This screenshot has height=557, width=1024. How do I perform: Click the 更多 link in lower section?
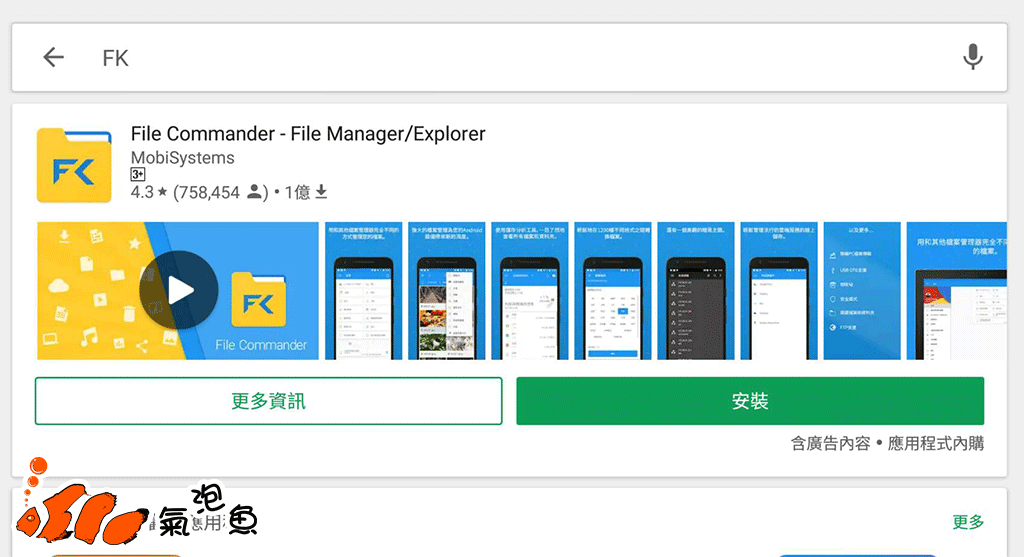pos(968,522)
